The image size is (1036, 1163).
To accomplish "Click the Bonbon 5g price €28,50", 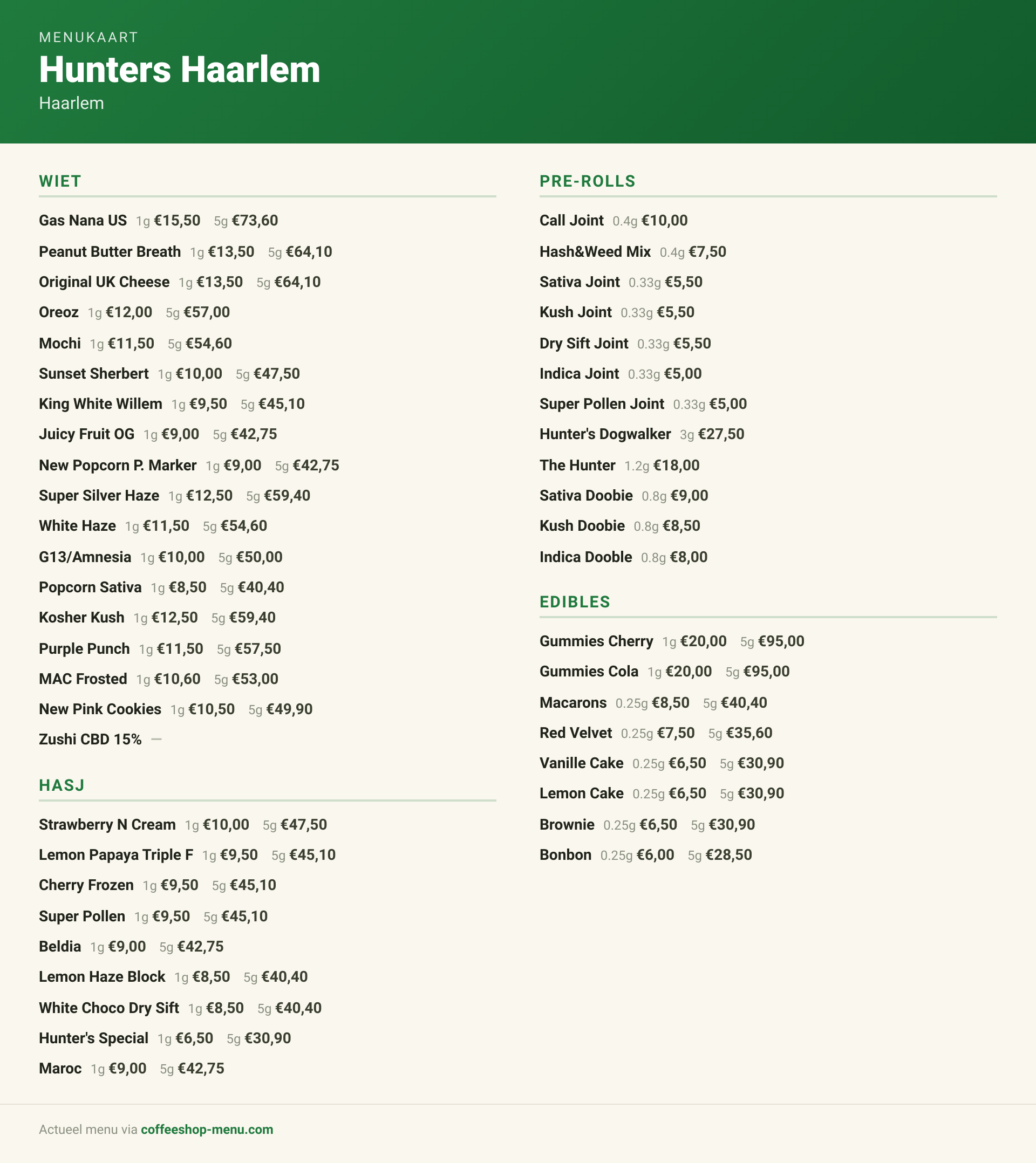I will coord(728,855).
